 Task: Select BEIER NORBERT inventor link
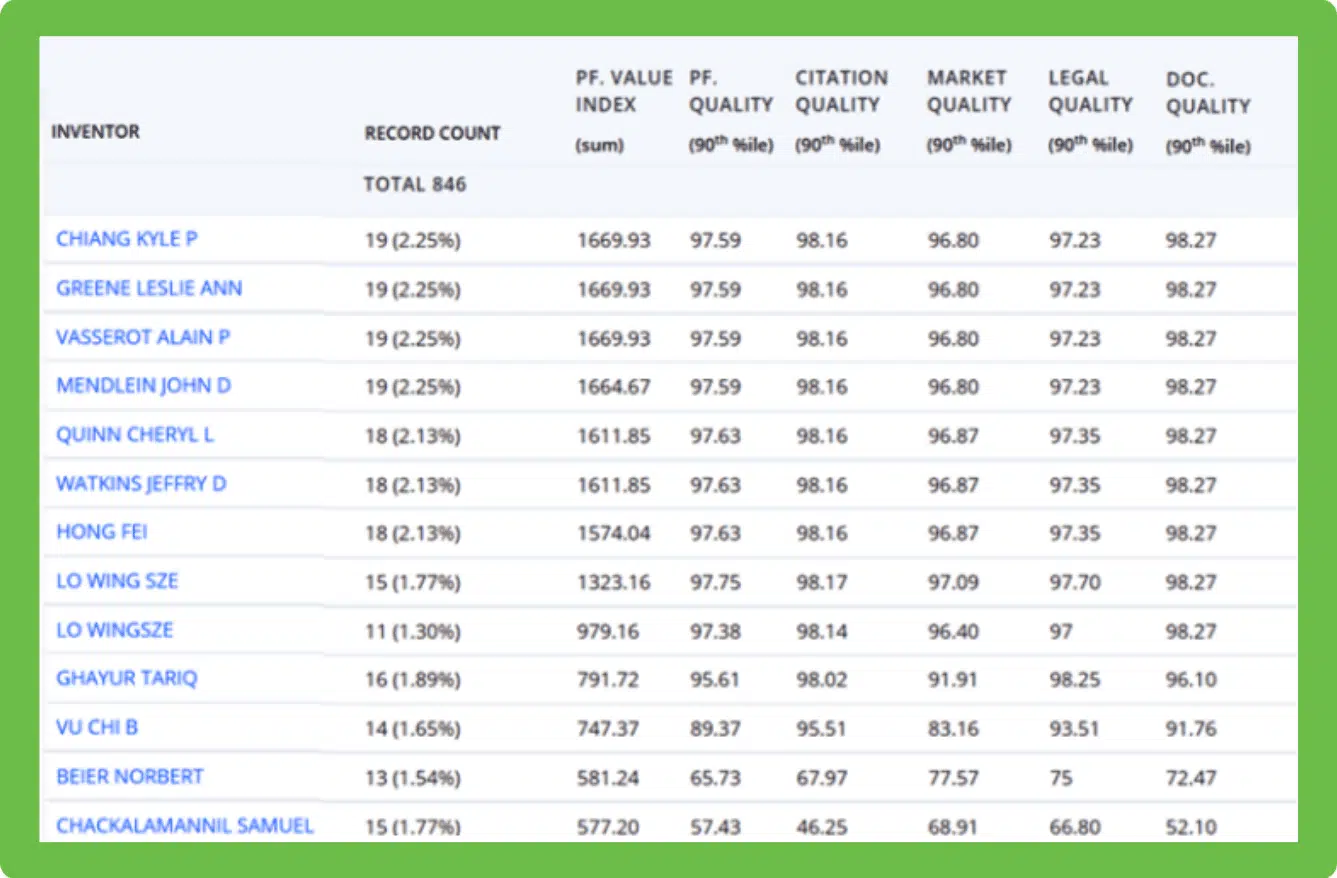point(130,776)
